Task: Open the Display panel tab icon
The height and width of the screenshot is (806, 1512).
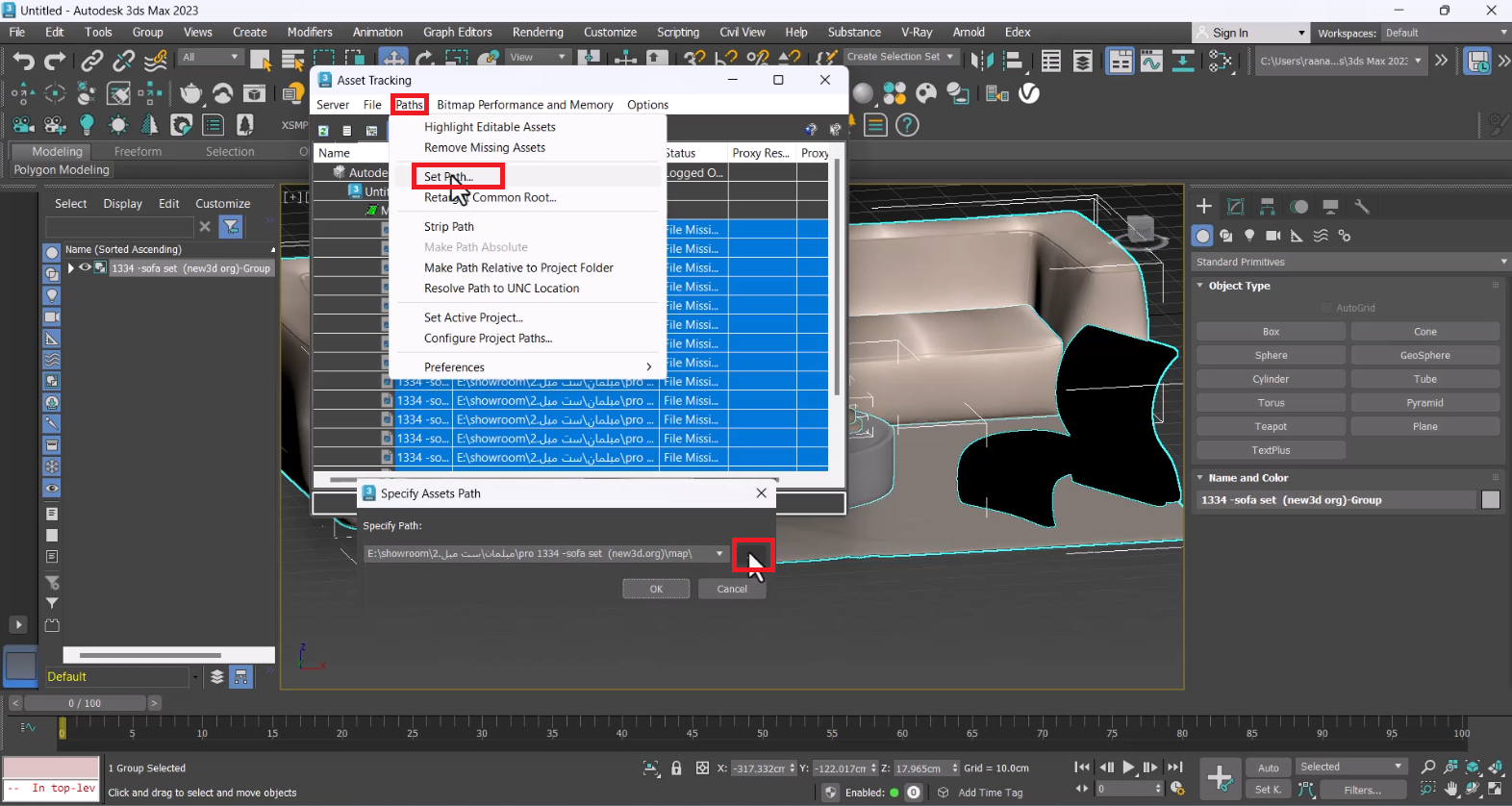Action: (x=1330, y=206)
